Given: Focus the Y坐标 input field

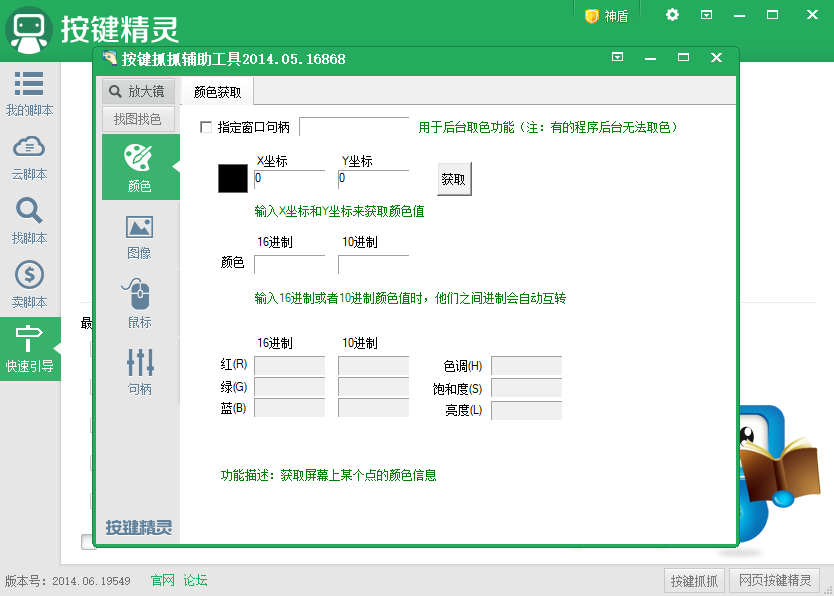Looking at the screenshot, I should (373, 179).
